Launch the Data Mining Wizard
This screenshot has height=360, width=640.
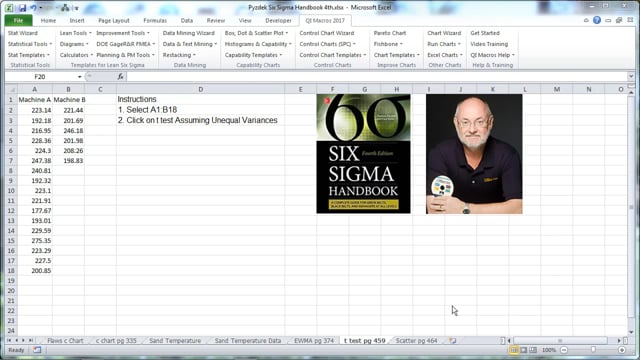(189, 33)
